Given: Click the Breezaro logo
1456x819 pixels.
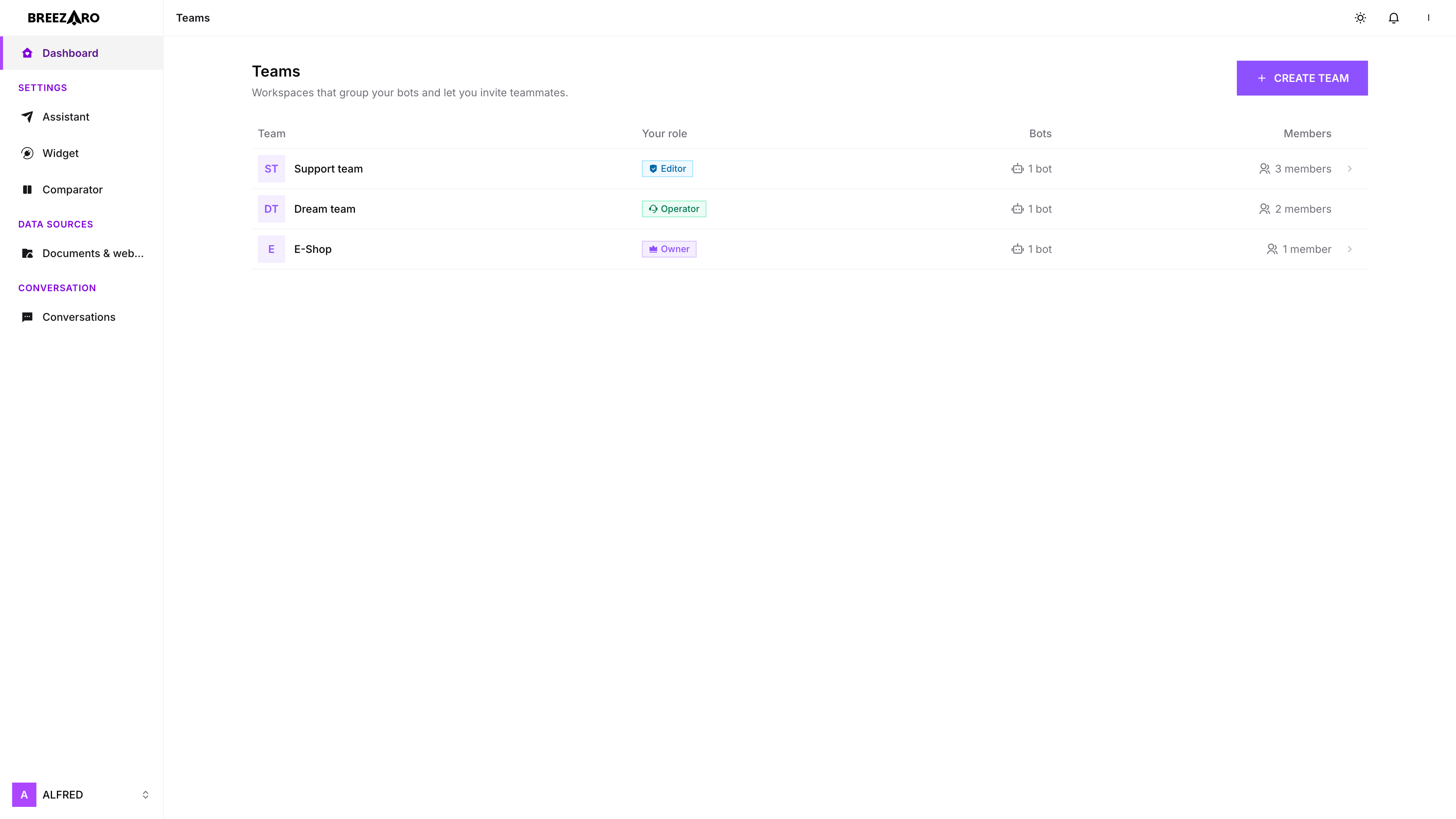Looking at the screenshot, I should tap(63, 18).
